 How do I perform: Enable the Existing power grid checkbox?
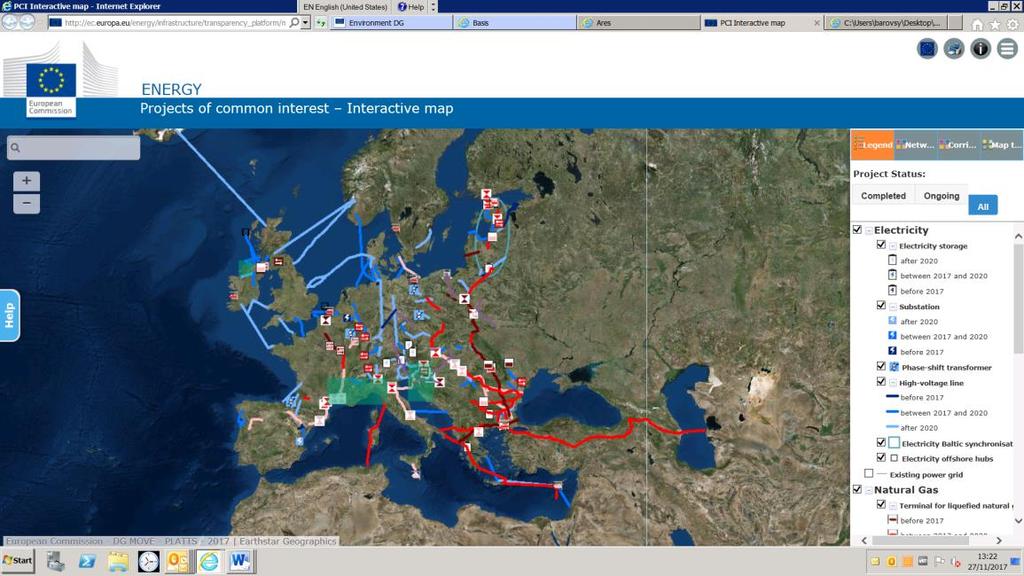[869, 473]
